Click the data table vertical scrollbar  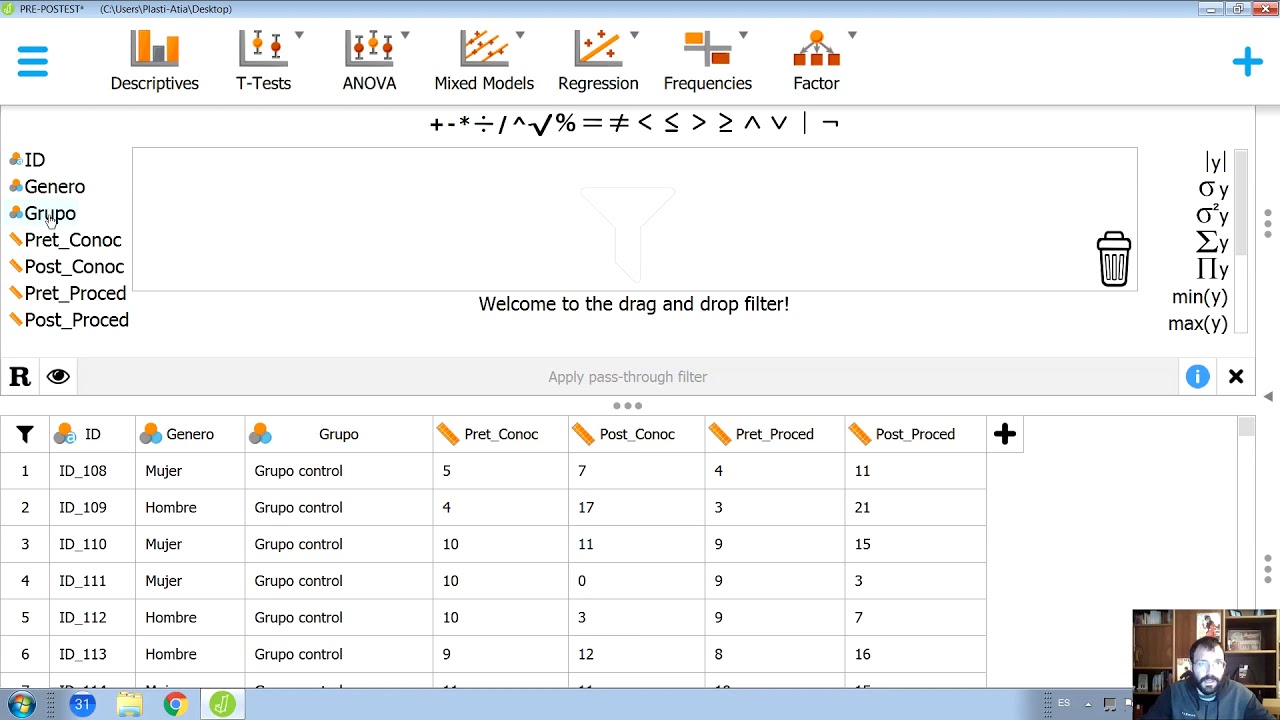pyautogui.click(x=1246, y=428)
